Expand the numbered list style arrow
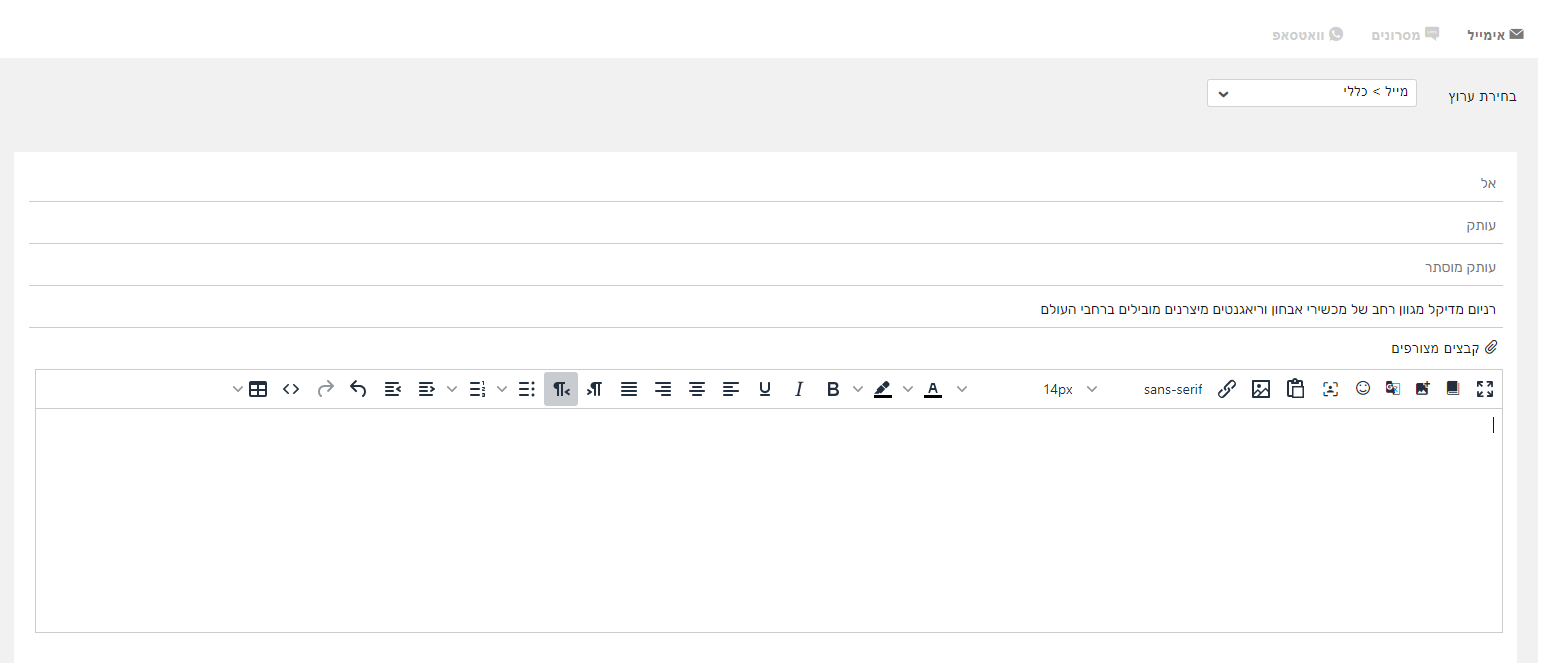The image size is (1545, 663). pyautogui.click(x=452, y=389)
